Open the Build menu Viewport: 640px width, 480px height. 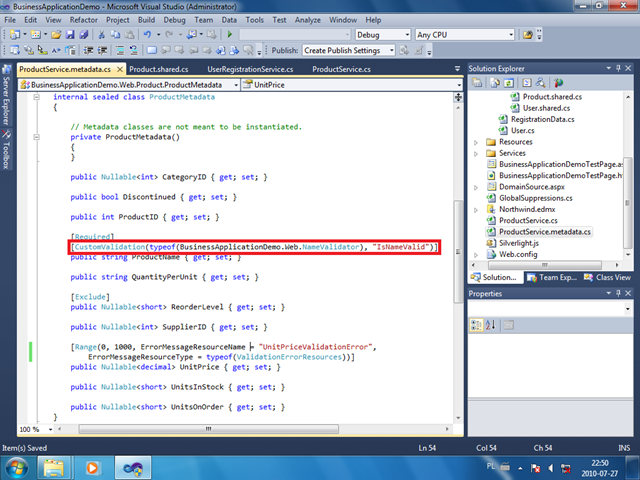[146, 20]
